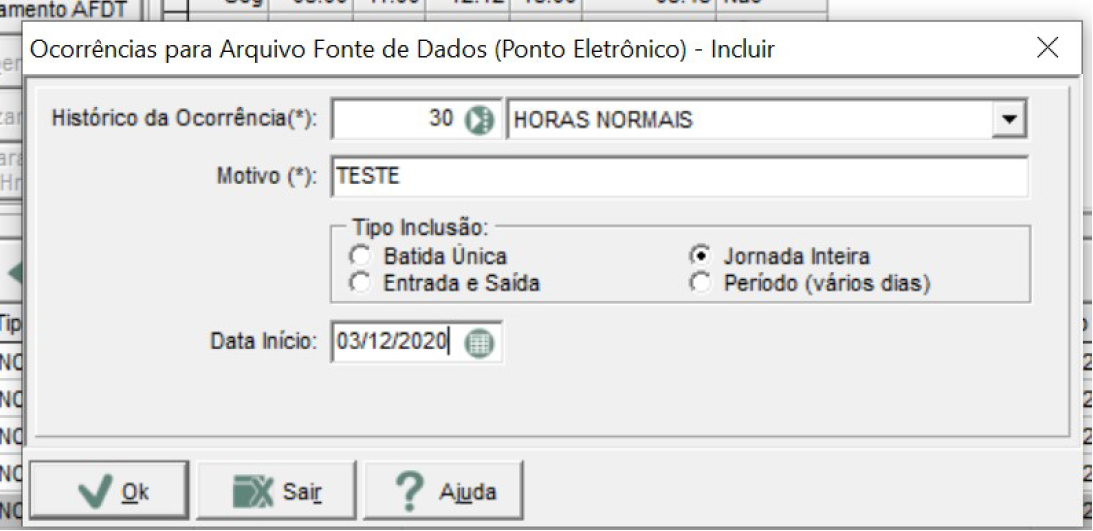Exit using the Sair button
Screen dimensions: 1093x531
click(x=276, y=491)
